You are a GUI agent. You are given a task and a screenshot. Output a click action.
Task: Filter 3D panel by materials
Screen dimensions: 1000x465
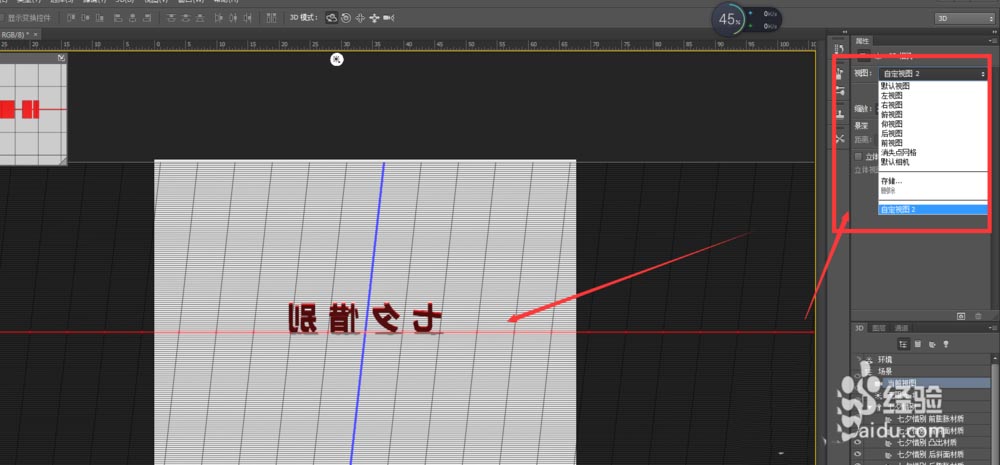[932, 344]
